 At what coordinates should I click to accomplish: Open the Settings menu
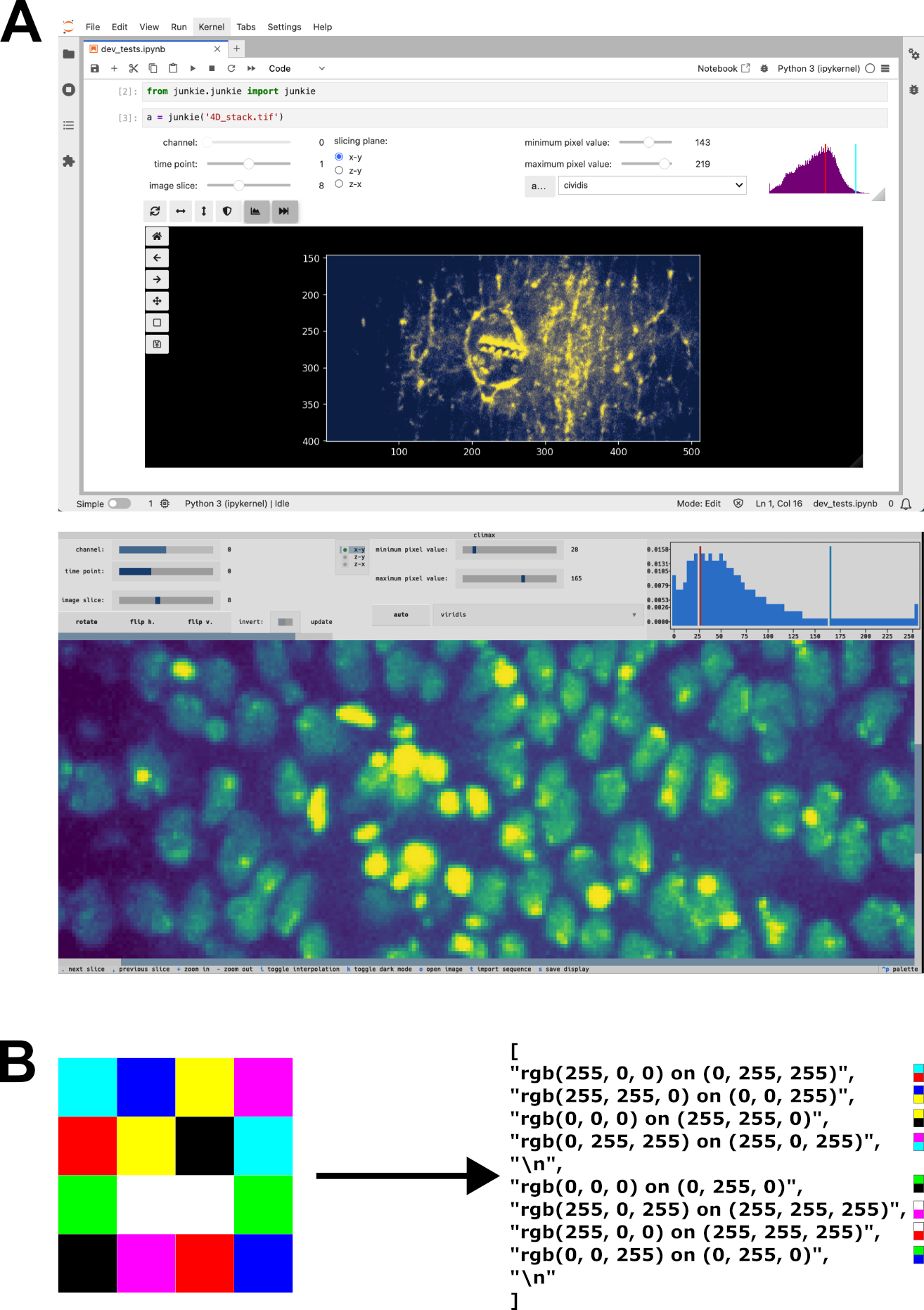284,27
